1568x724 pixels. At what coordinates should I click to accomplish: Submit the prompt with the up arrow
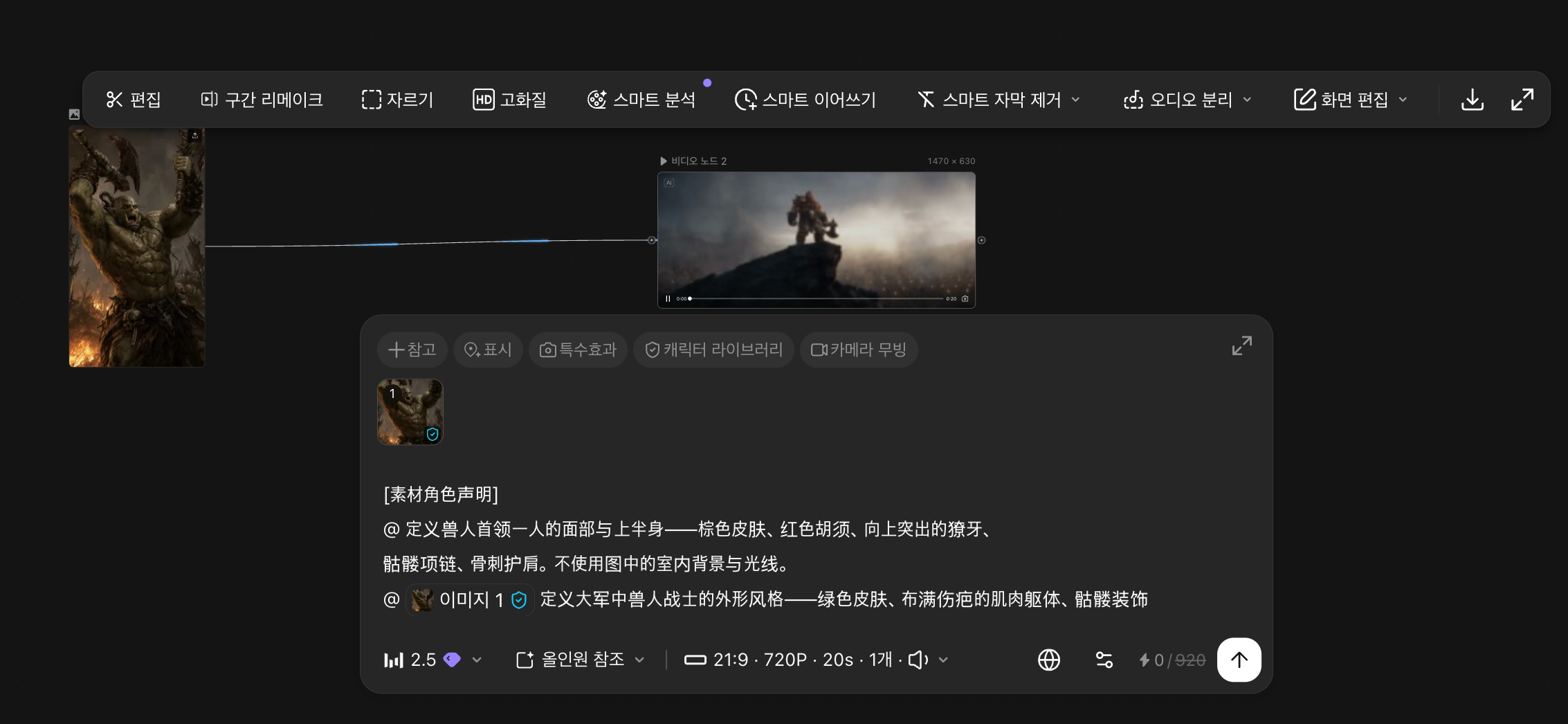point(1239,660)
